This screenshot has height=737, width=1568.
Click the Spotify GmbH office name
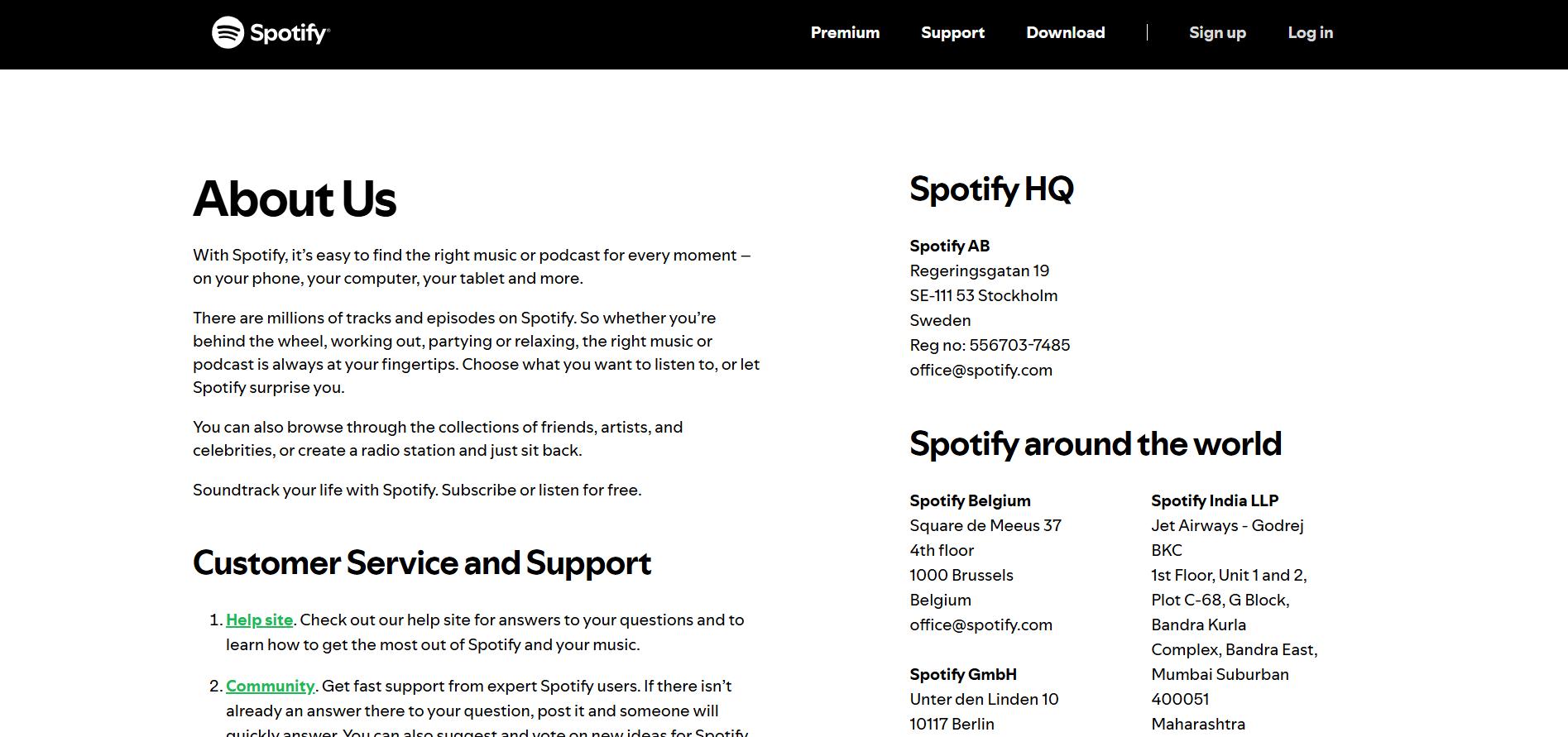[x=963, y=675]
